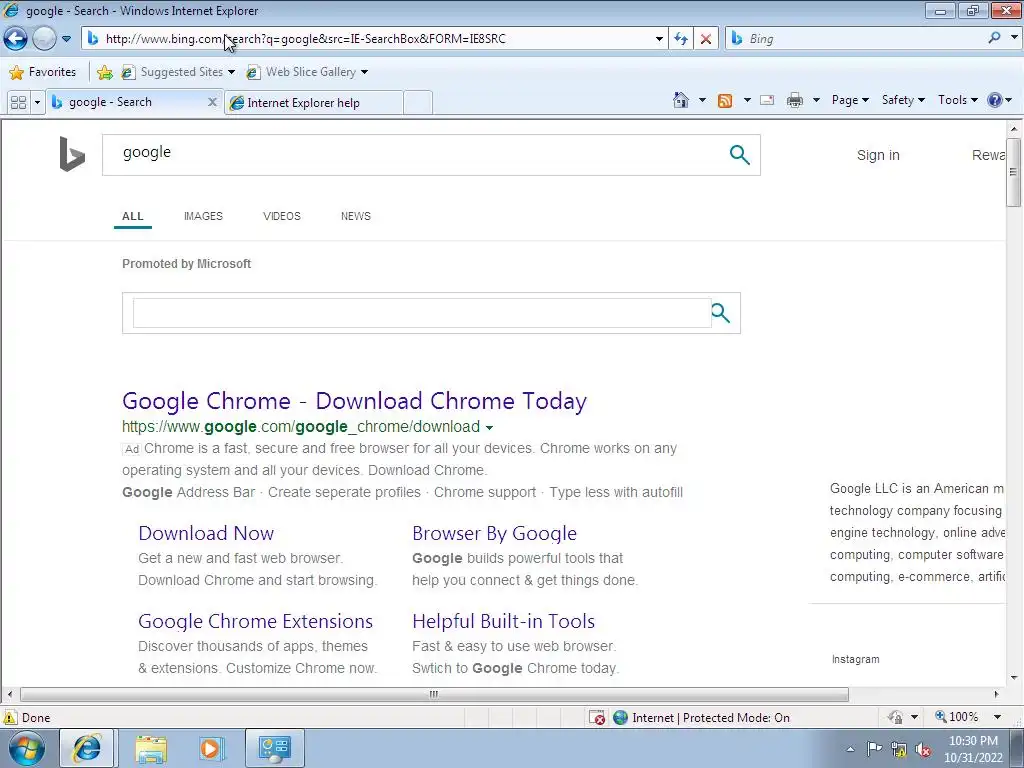Go back with the browser Back arrow

(16, 39)
